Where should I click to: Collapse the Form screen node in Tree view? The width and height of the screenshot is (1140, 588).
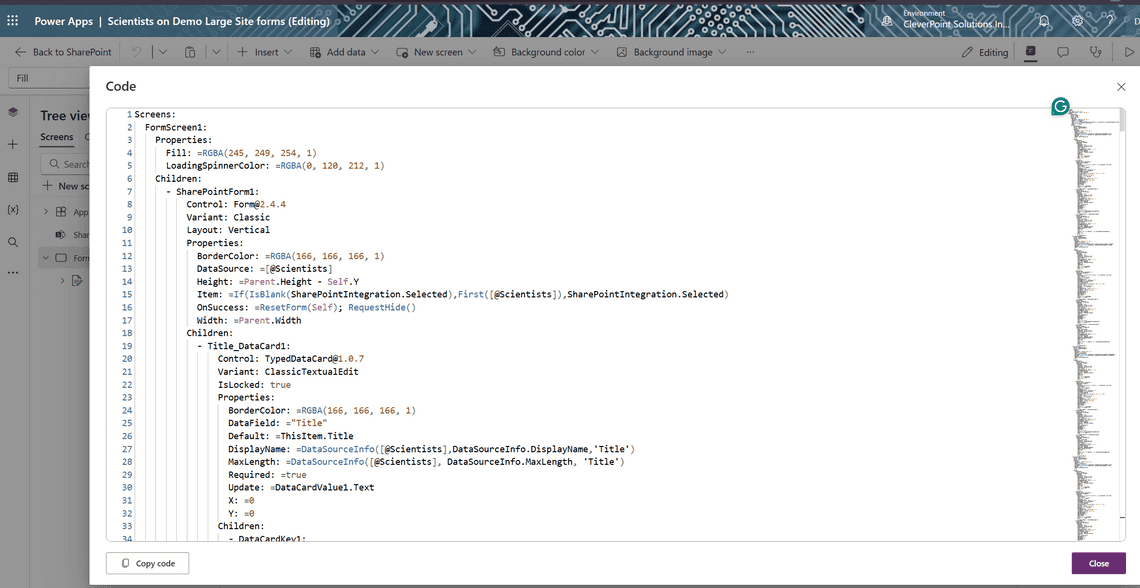[x=47, y=257]
